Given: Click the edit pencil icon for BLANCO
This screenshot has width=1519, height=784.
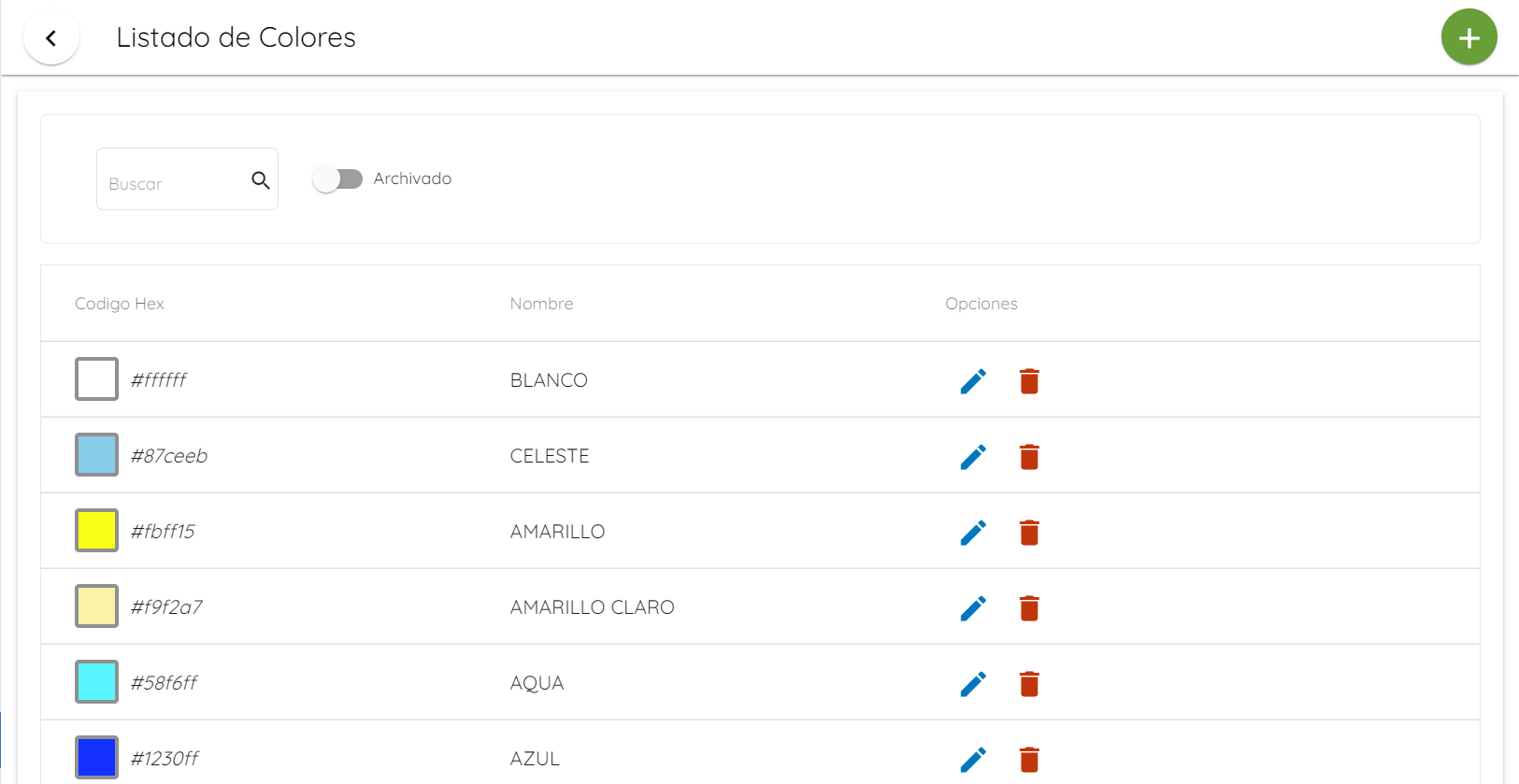Looking at the screenshot, I should coord(973,380).
